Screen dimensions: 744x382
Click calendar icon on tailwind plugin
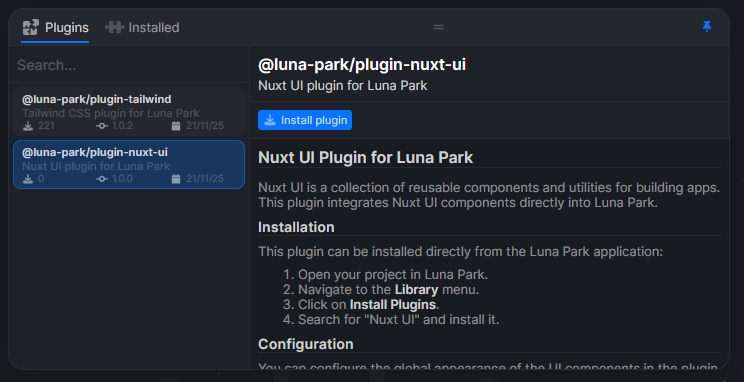[176, 126]
